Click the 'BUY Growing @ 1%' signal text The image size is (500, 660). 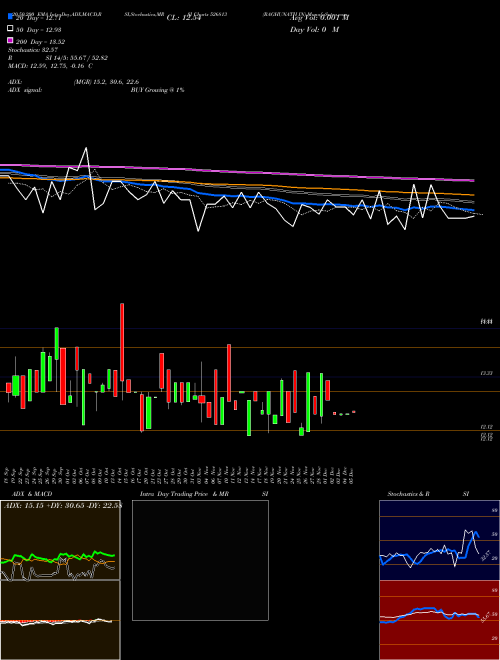tap(157, 90)
